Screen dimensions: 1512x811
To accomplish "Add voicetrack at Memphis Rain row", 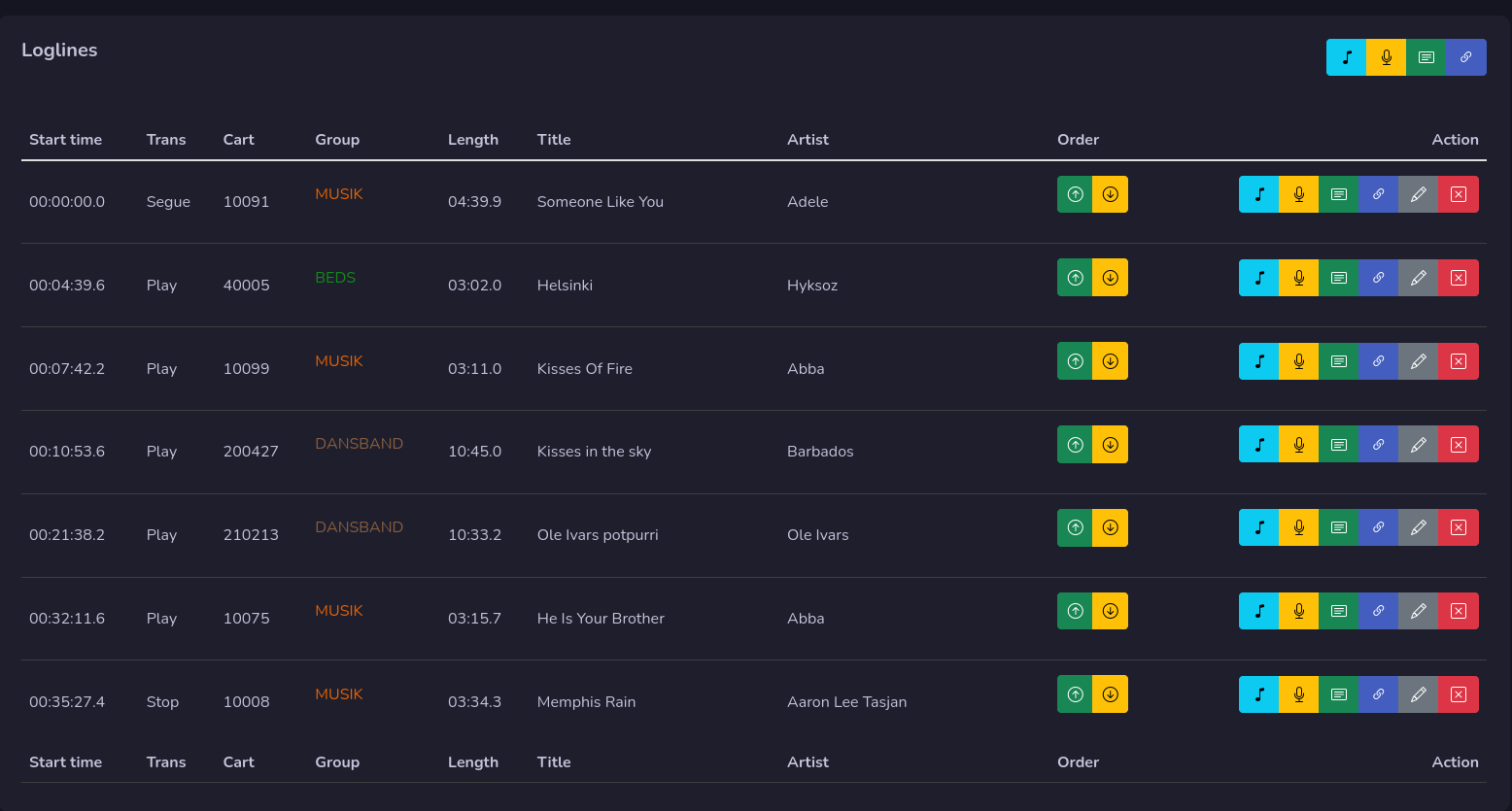I will coord(1298,694).
